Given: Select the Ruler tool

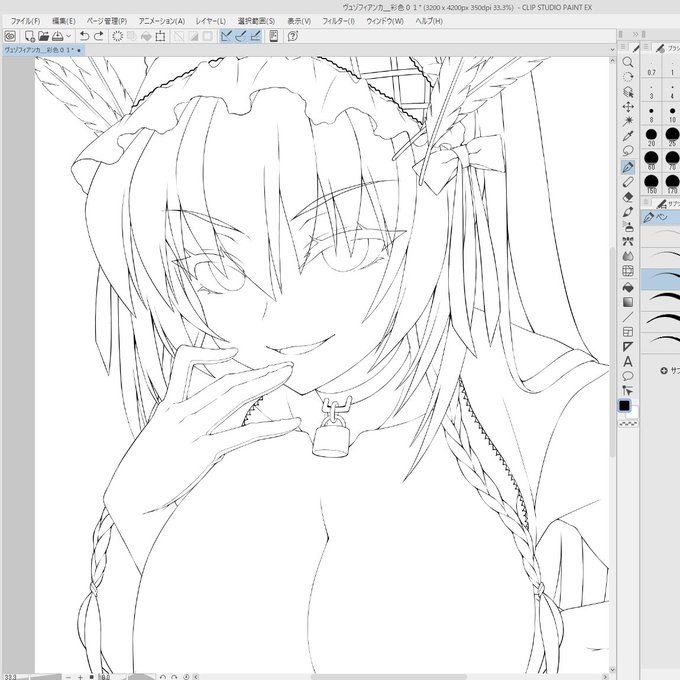Looking at the screenshot, I should 628,347.
